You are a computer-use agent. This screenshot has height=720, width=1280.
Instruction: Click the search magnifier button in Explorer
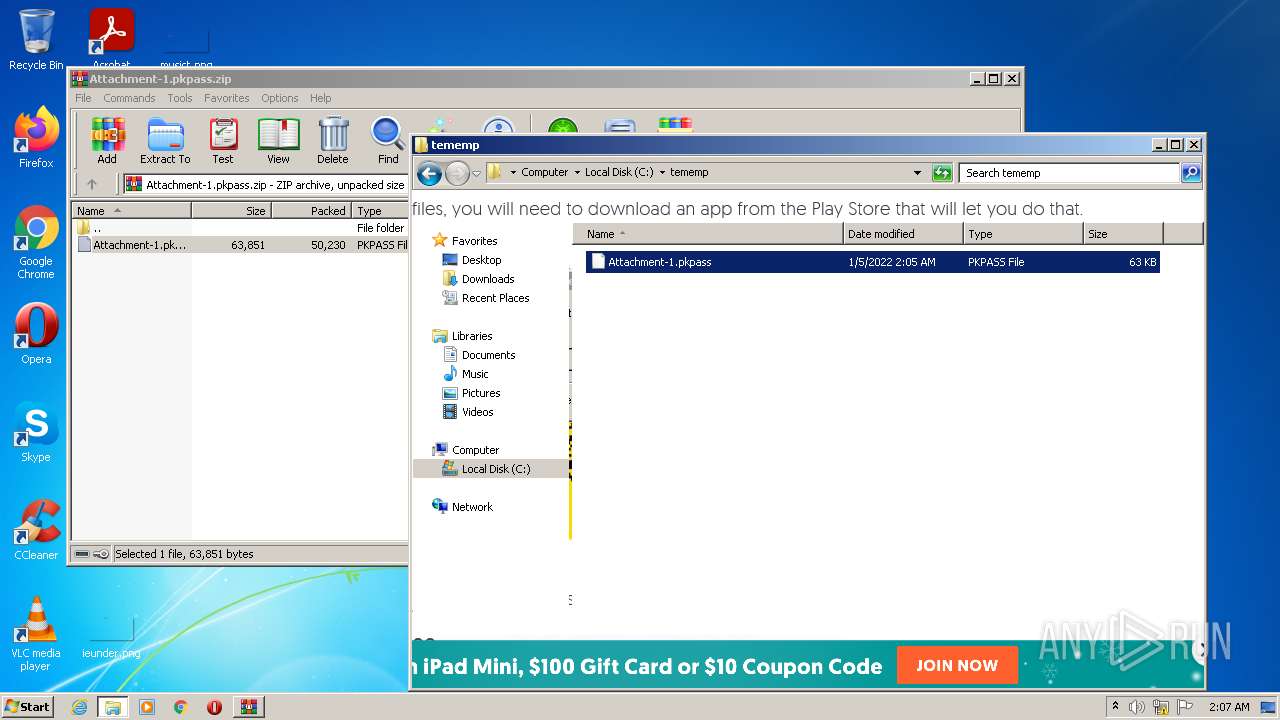[1191, 173]
